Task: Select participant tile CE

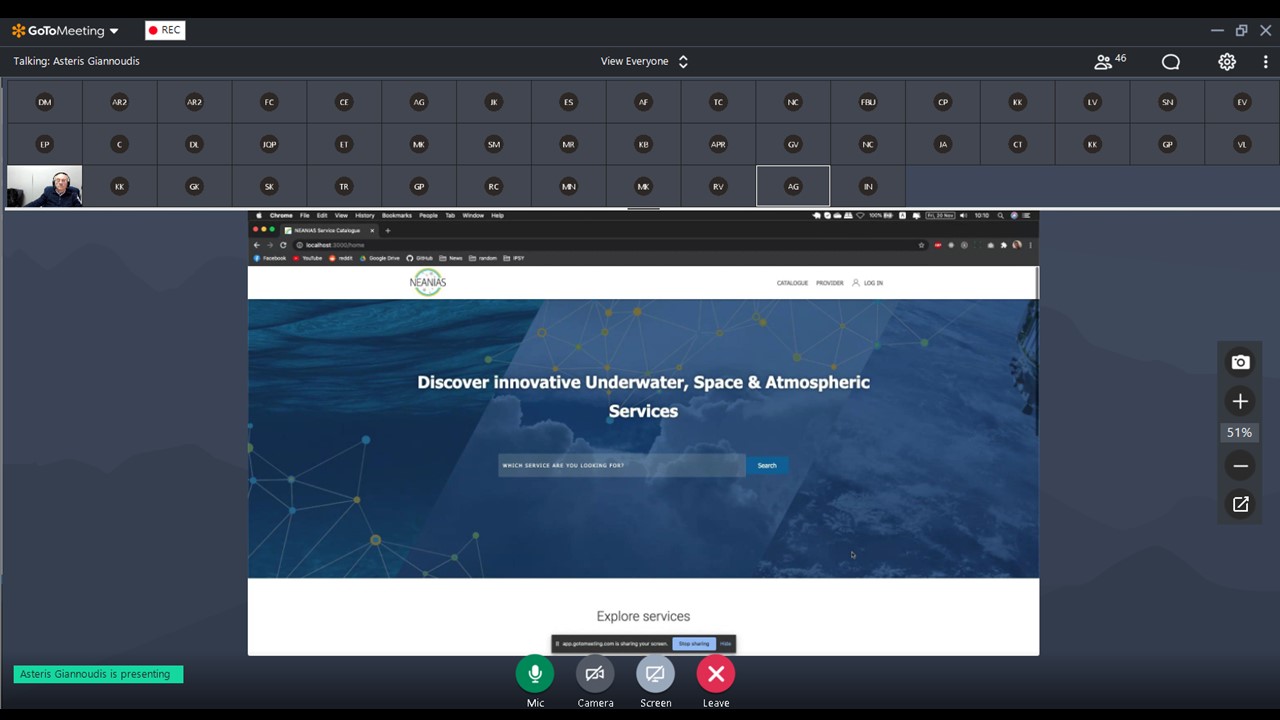Action: pos(344,102)
